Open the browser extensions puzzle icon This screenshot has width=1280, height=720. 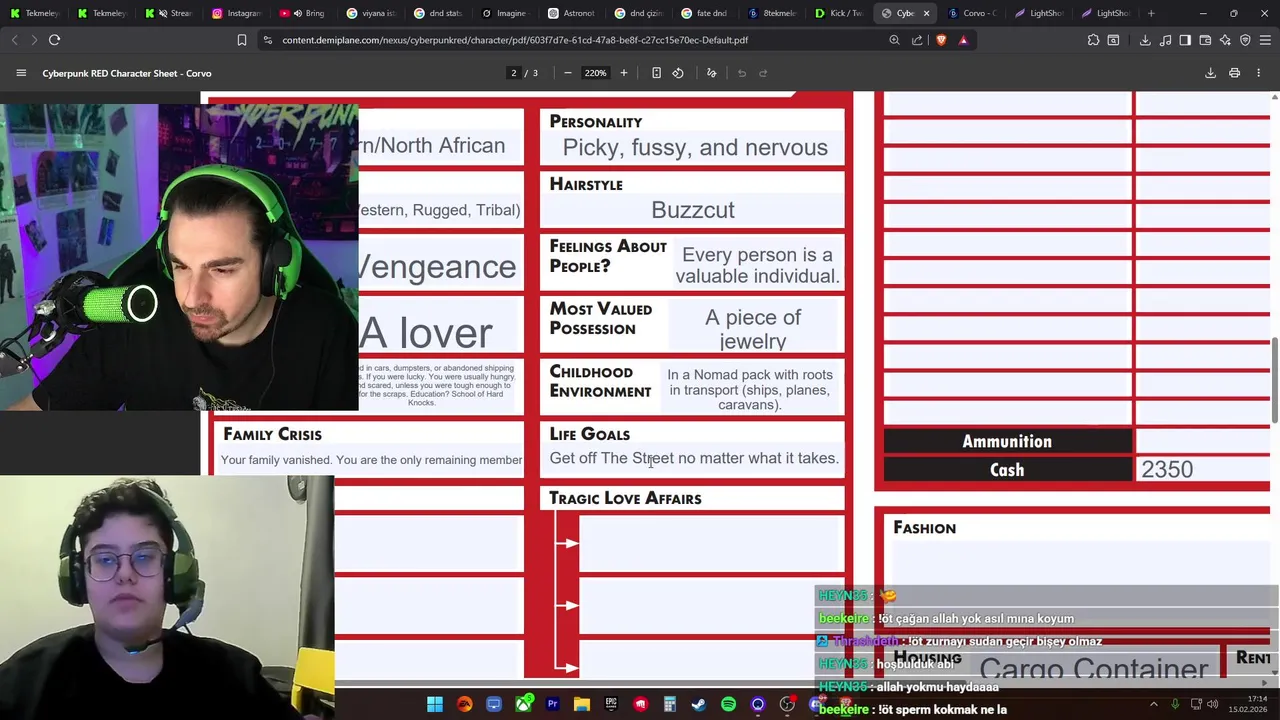(x=1093, y=40)
